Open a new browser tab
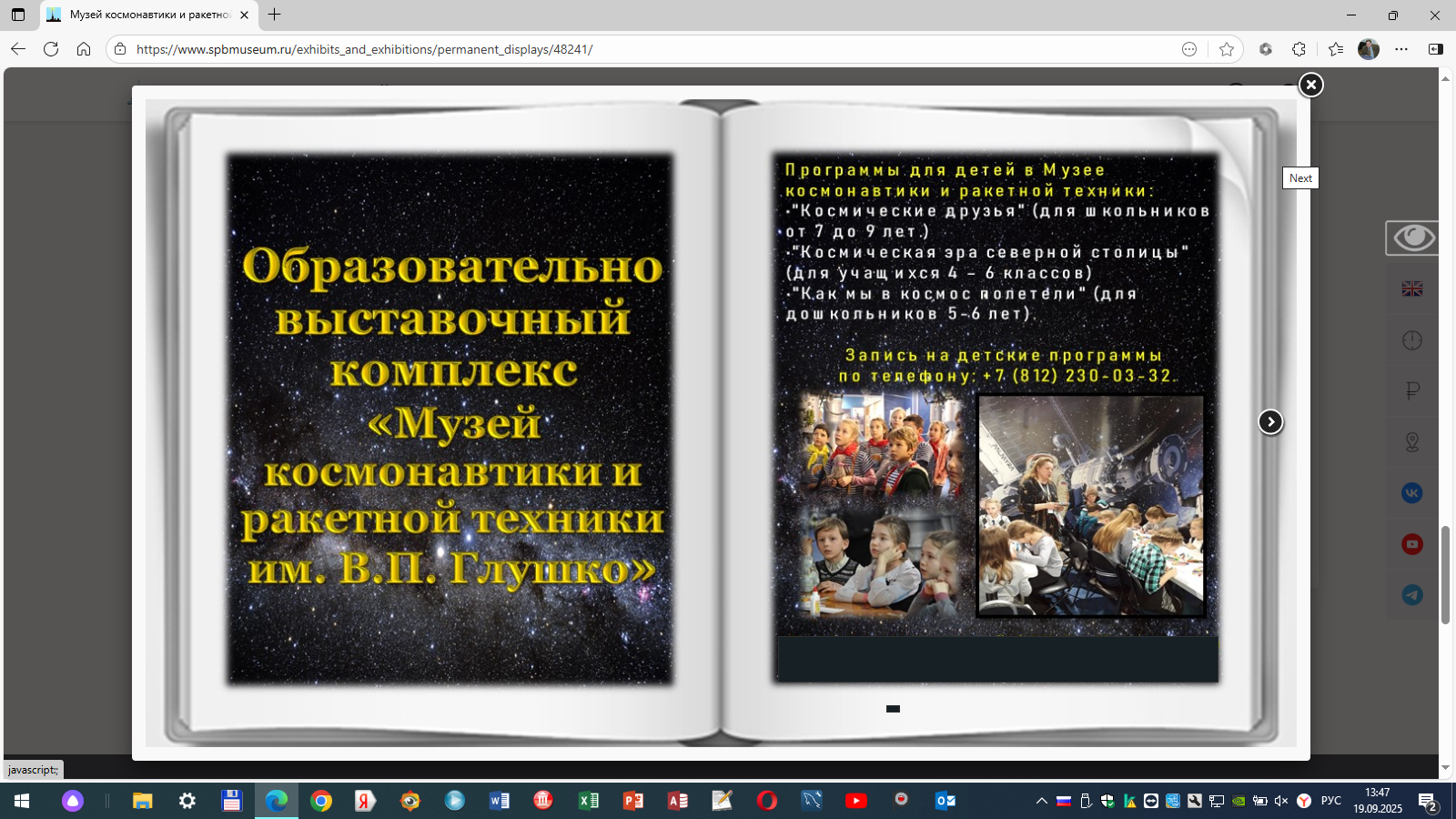This screenshot has height=819, width=1456. click(x=275, y=15)
